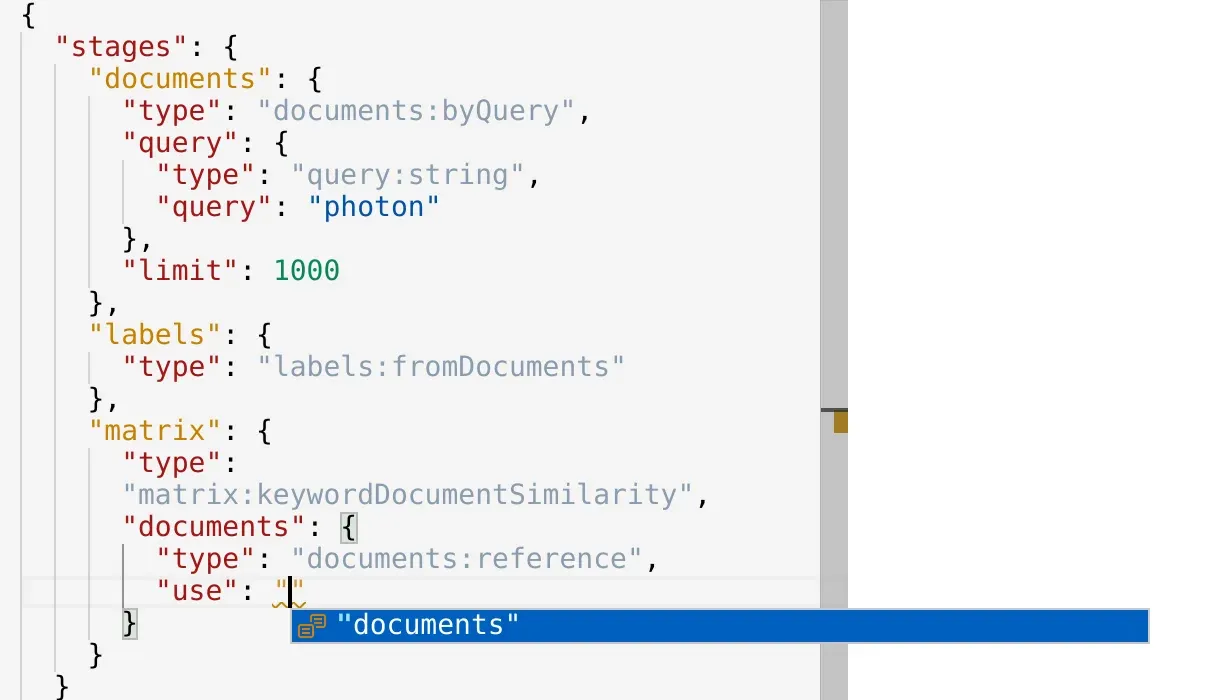Click the "labels:fromDocuments" value
This screenshot has width=1208, height=700.
tap(441, 366)
